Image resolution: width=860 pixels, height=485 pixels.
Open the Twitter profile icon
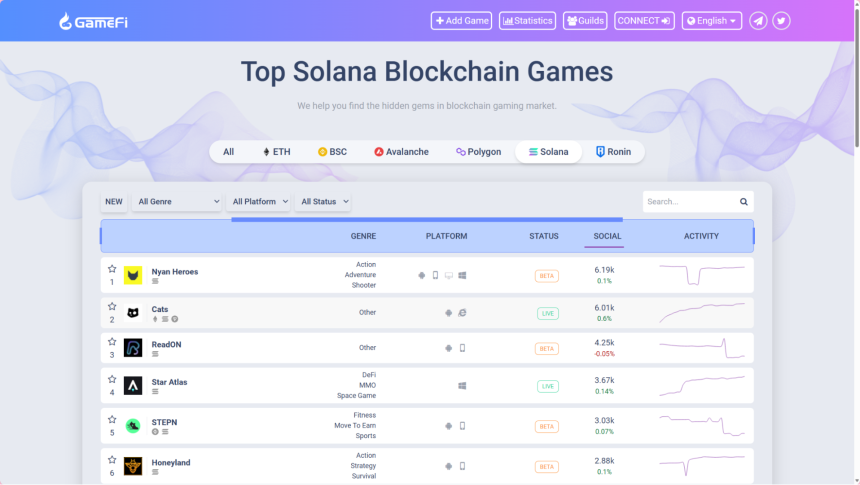click(781, 21)
